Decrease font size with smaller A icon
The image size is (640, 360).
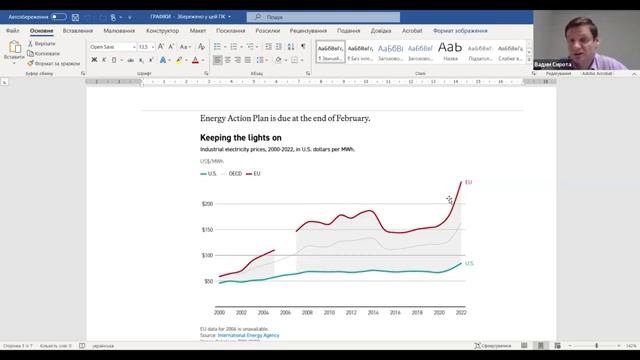click(x=171, y=47)
